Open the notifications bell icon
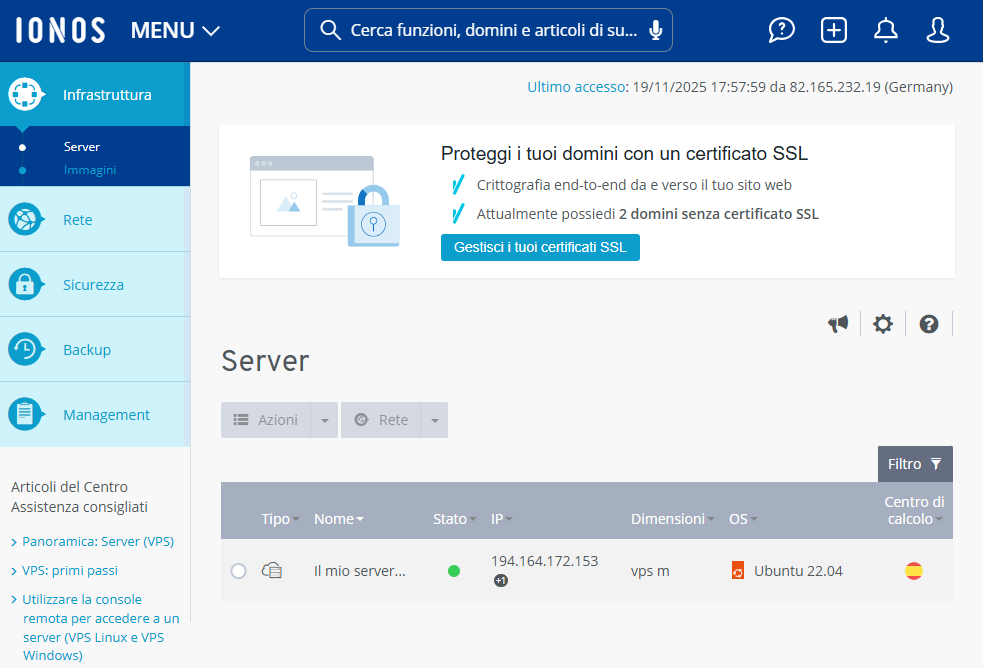 tap(885, 30)
